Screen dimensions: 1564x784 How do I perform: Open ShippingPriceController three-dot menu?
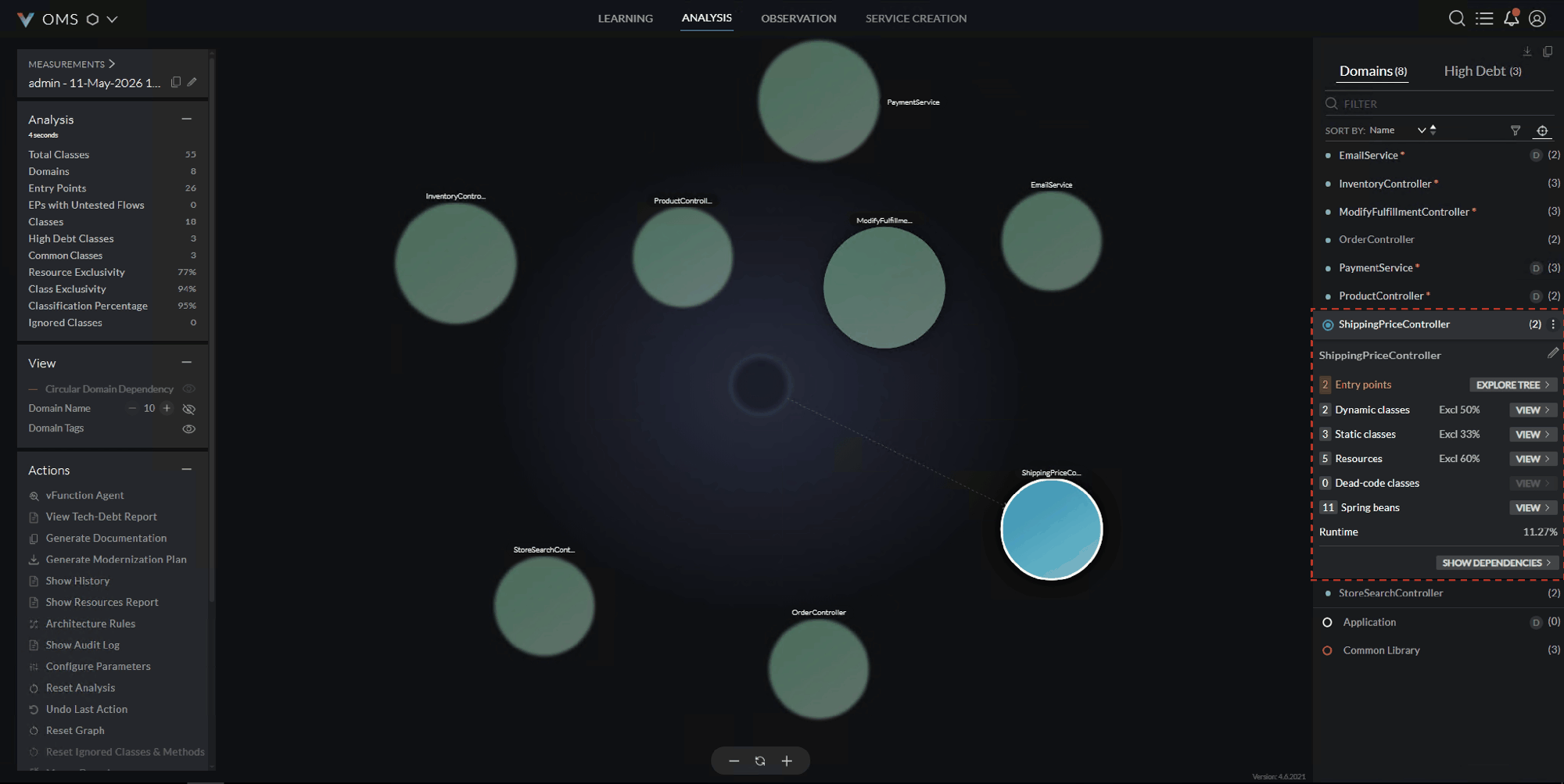(1553, 324)
